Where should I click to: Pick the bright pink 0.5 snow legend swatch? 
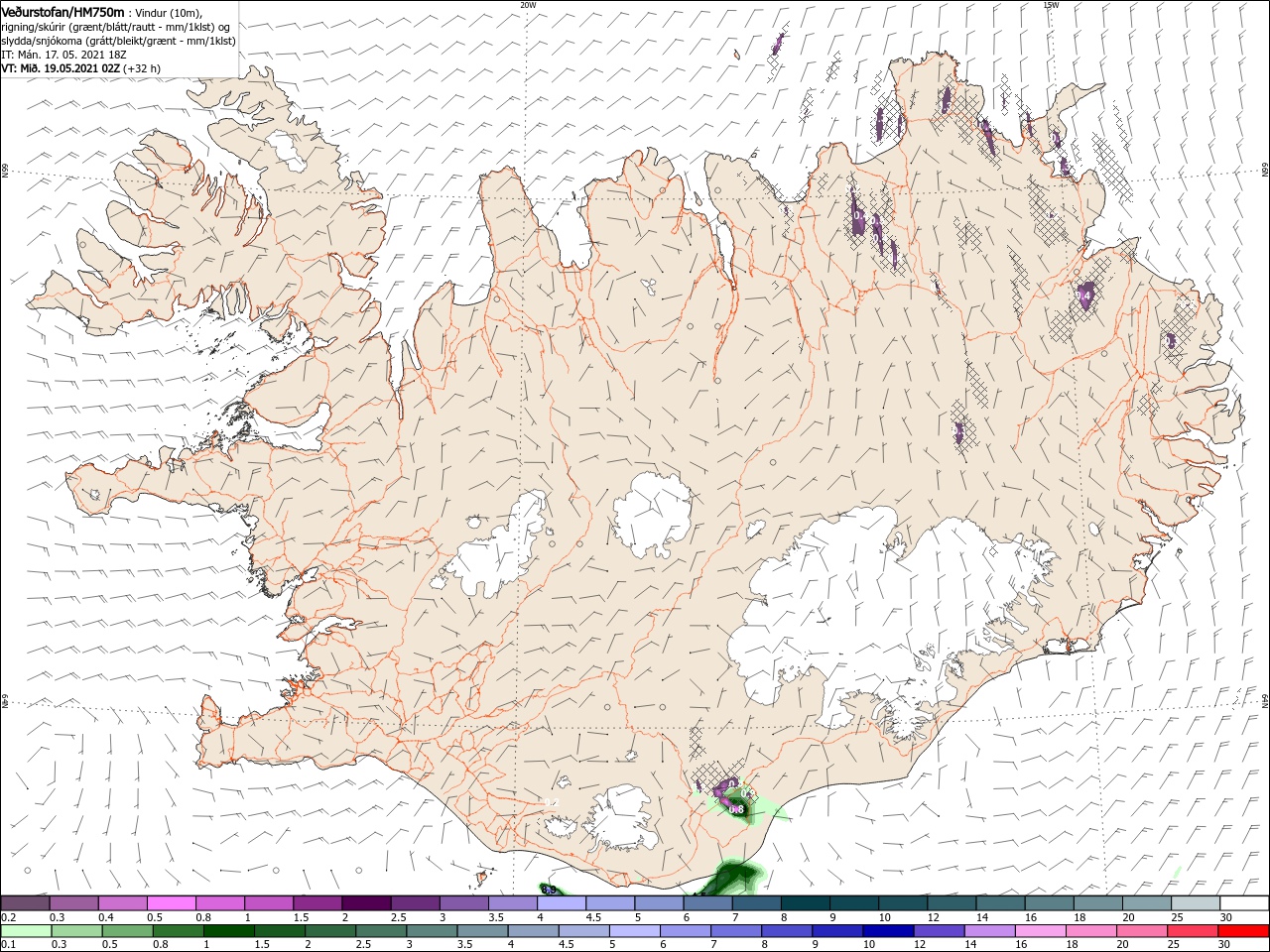tap(172, 903)
